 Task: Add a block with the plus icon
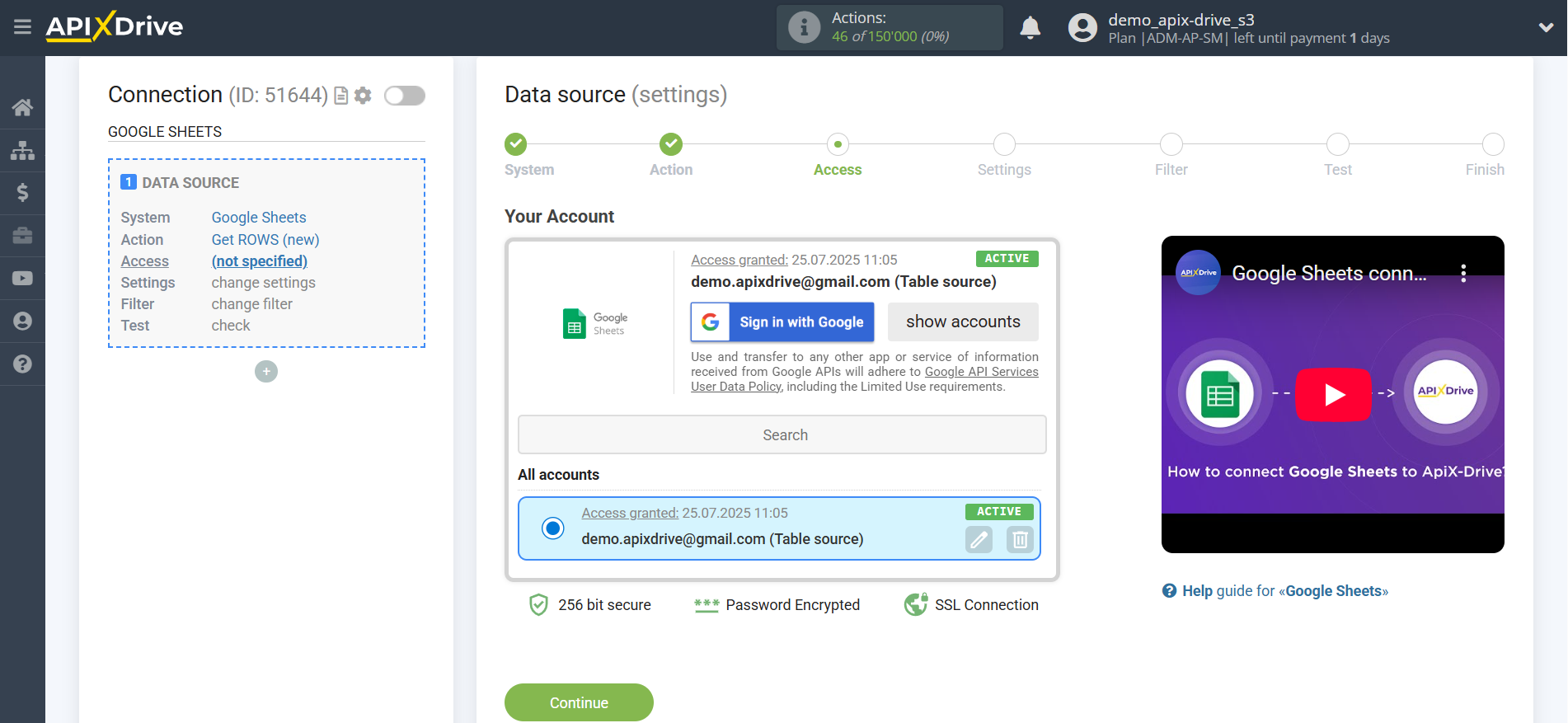tap(266, 372)
